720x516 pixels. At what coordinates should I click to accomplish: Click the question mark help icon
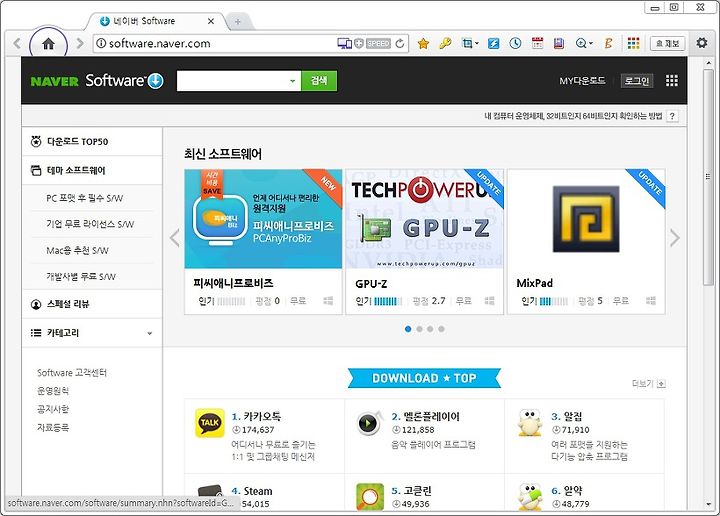pos(672,116)
